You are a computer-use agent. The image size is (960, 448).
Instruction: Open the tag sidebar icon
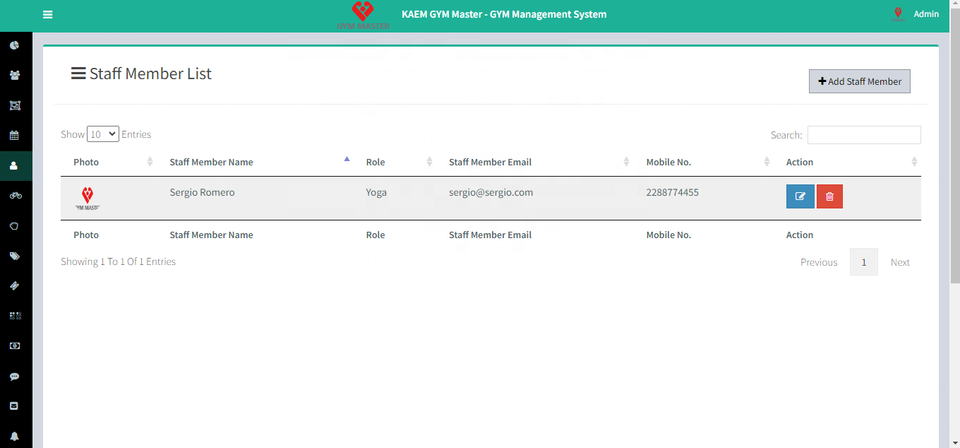coord(15,255)
